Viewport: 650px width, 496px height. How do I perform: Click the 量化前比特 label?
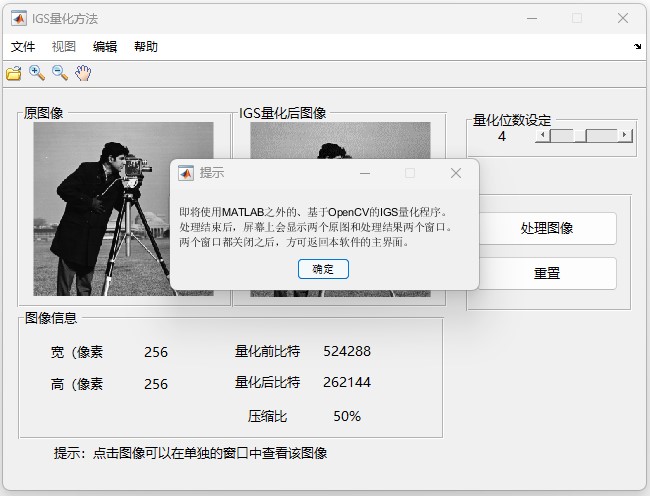click(x=267, y=351)
